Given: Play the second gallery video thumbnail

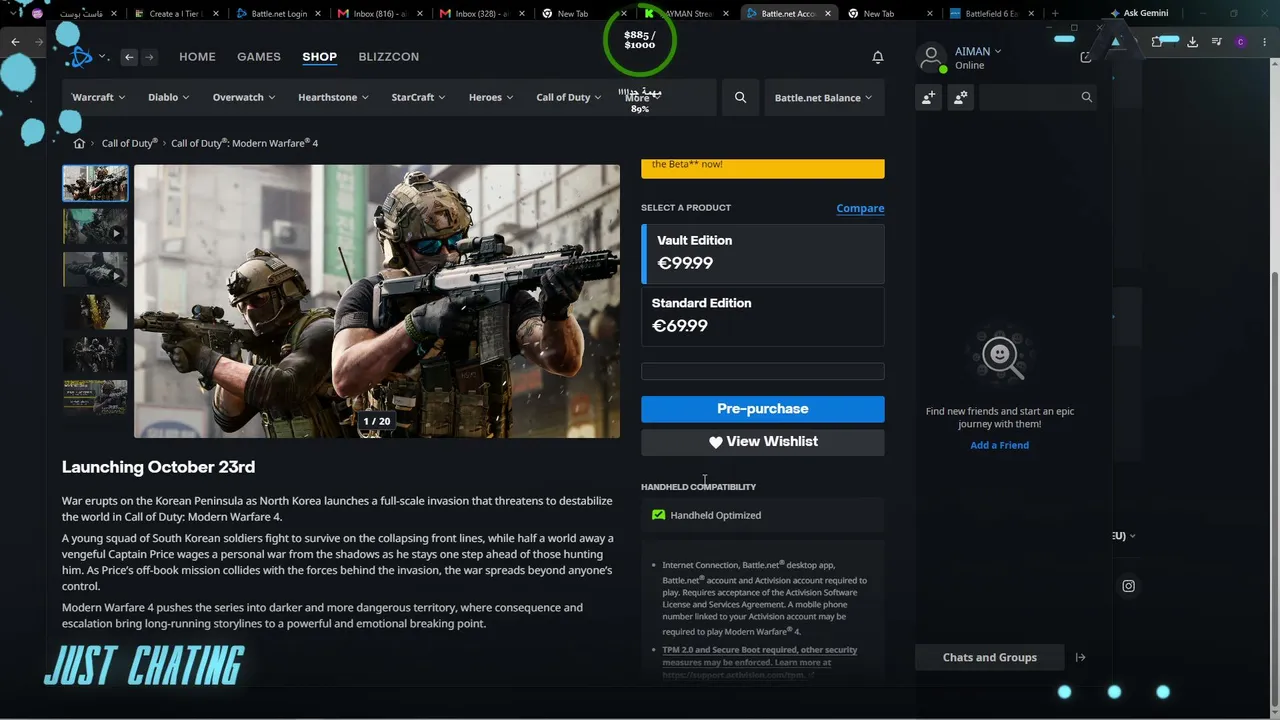Looking at the screenshot, I should 95,227.
